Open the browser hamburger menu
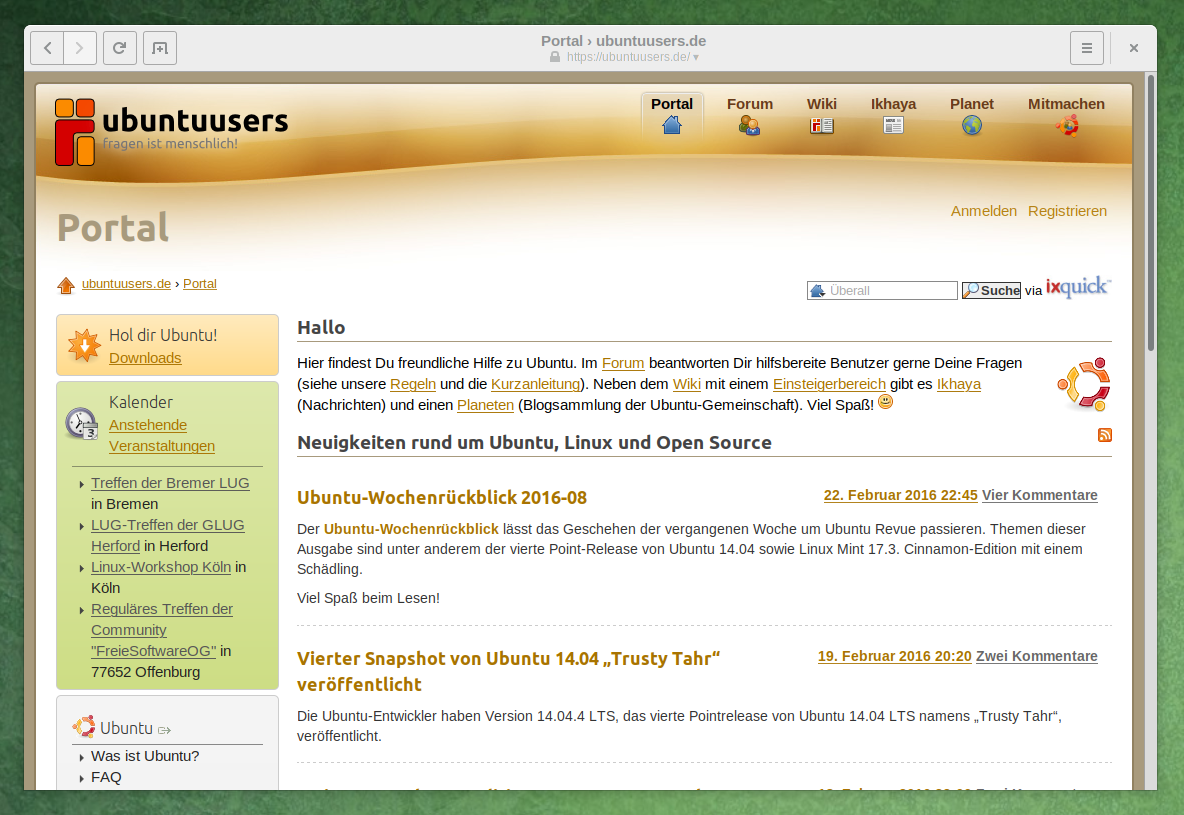Image resolution: width=1184 pixels, height=815 pixels. click(x=1087, y=48)
